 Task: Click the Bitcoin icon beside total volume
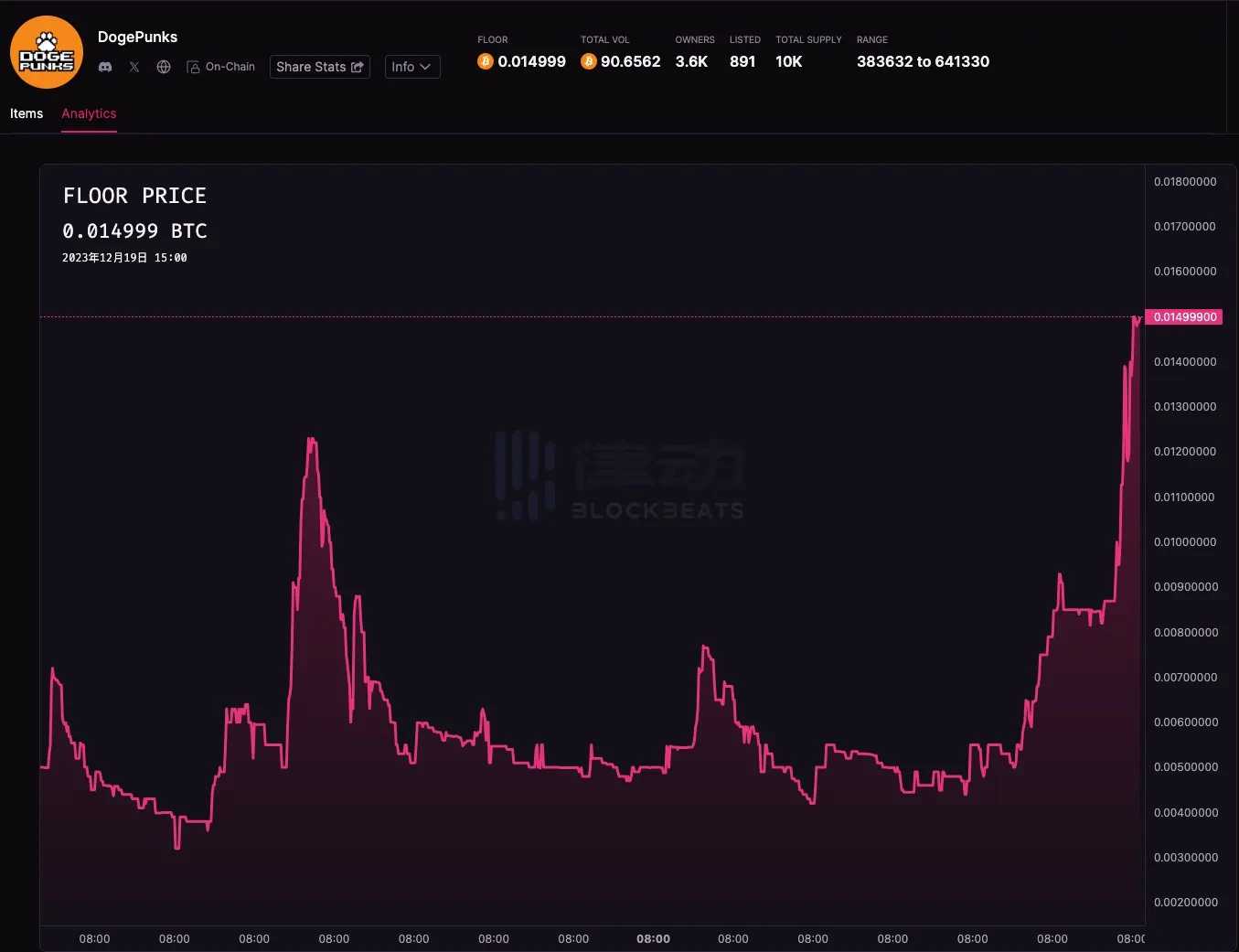[x=589, y=61]
